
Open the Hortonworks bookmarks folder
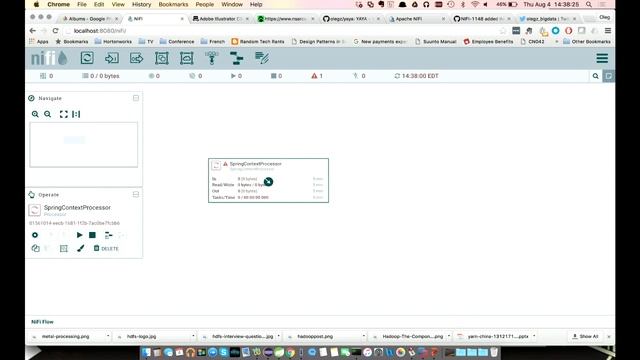(113, 42)
